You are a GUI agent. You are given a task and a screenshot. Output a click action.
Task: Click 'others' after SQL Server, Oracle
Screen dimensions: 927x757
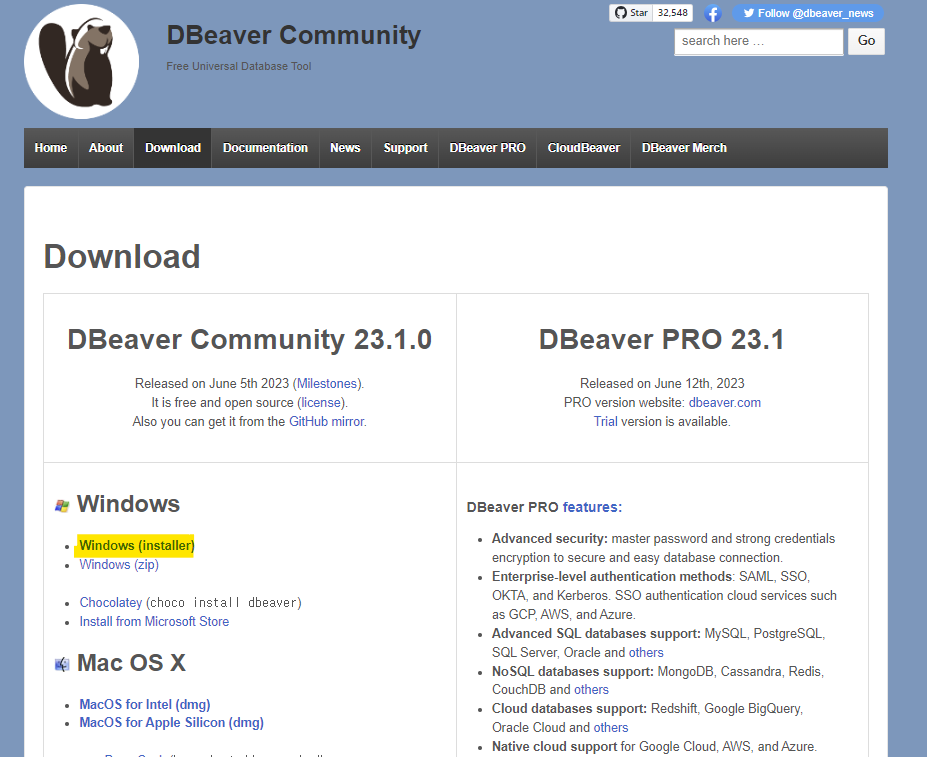coord(646,652)
